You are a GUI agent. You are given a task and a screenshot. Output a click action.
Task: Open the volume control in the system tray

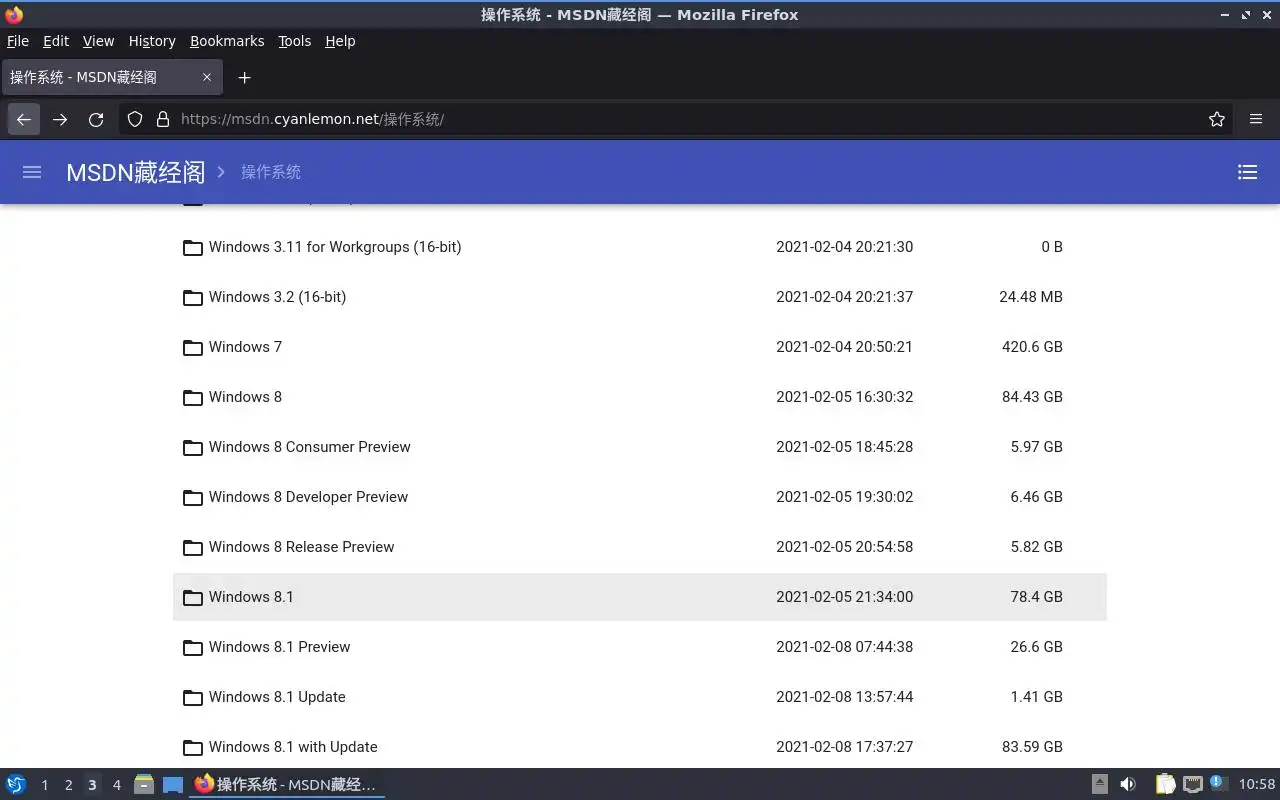click(1128, 784)
